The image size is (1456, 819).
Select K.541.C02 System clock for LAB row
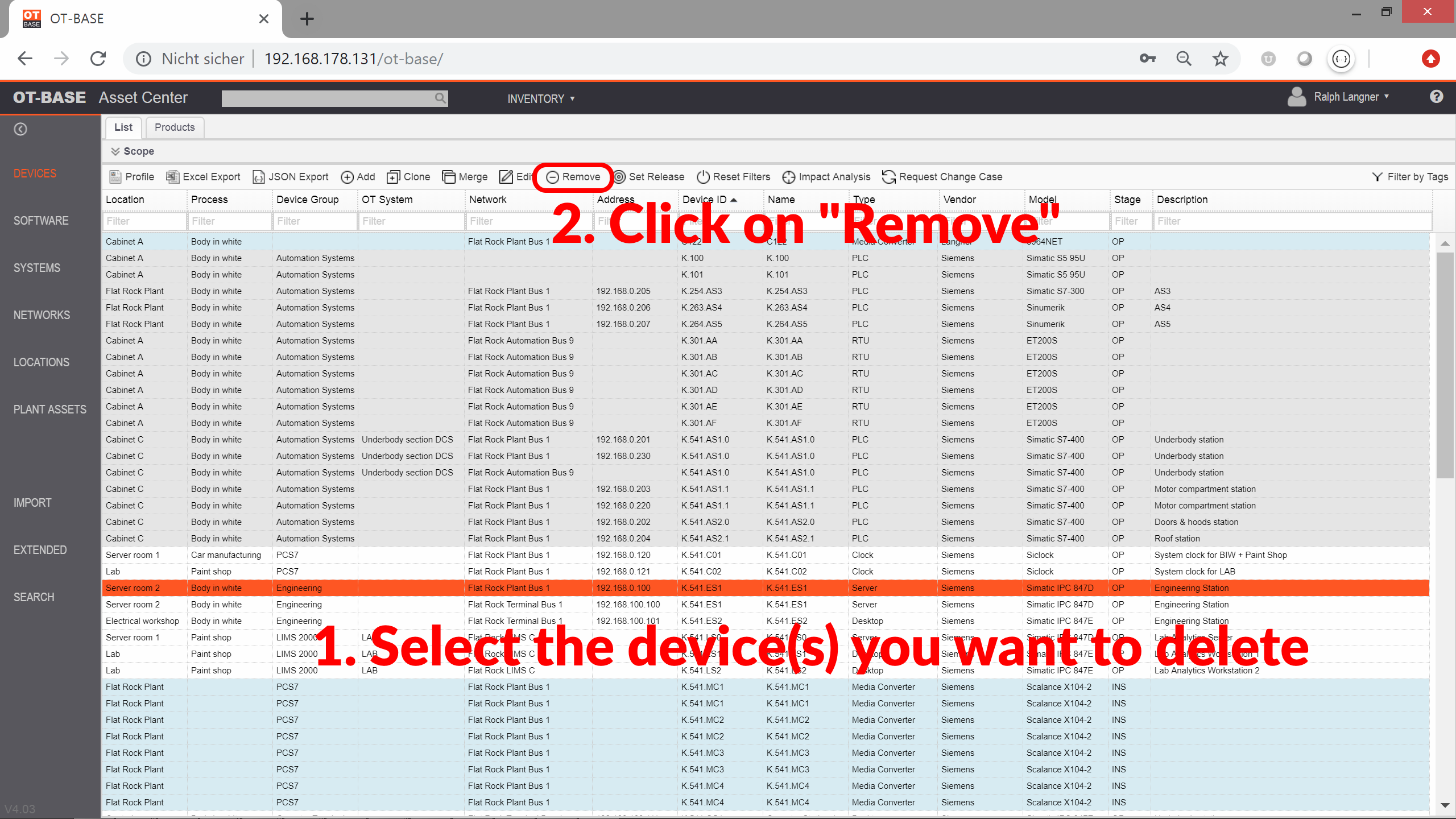(766, 572)
